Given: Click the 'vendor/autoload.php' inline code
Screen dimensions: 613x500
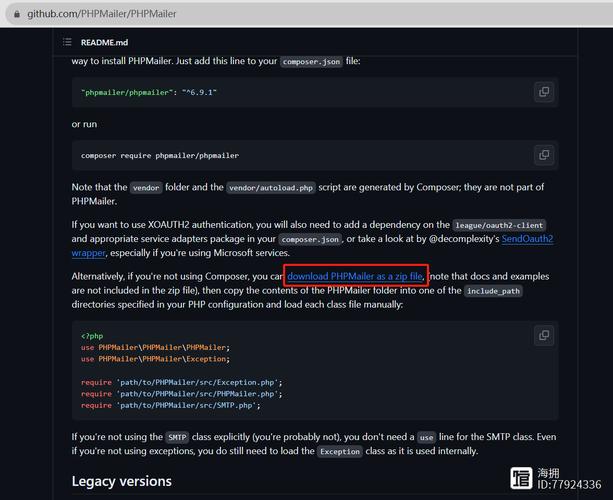Looking at the screenshot, I should pos(271,188).
